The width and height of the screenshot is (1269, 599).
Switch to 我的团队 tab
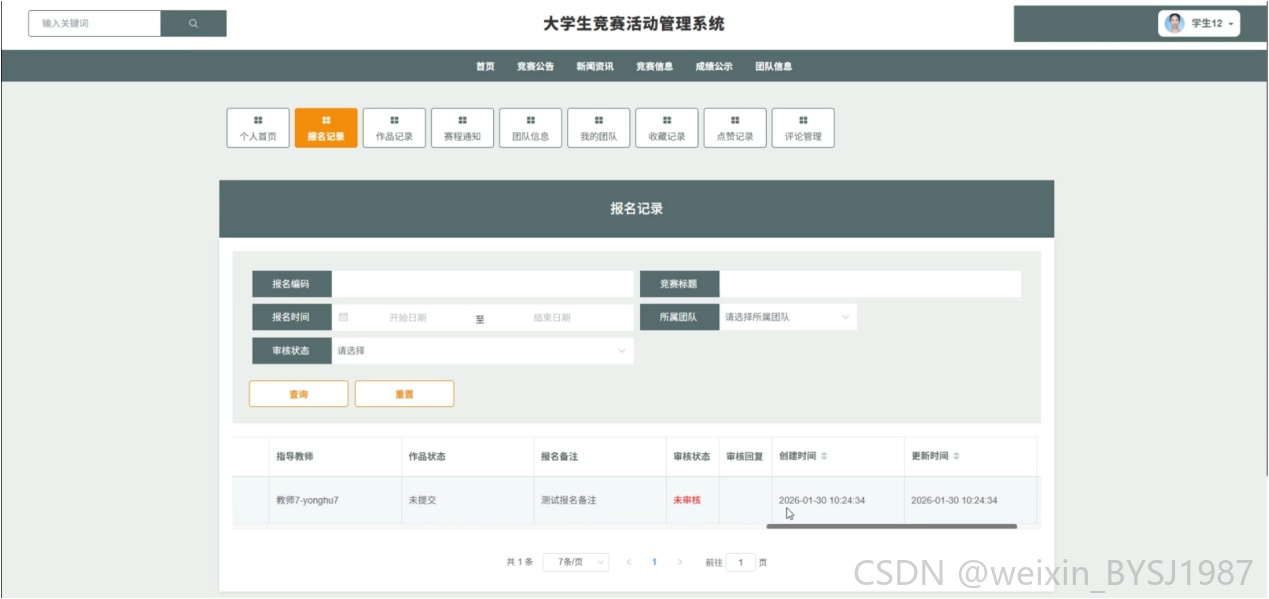[598, 128]
